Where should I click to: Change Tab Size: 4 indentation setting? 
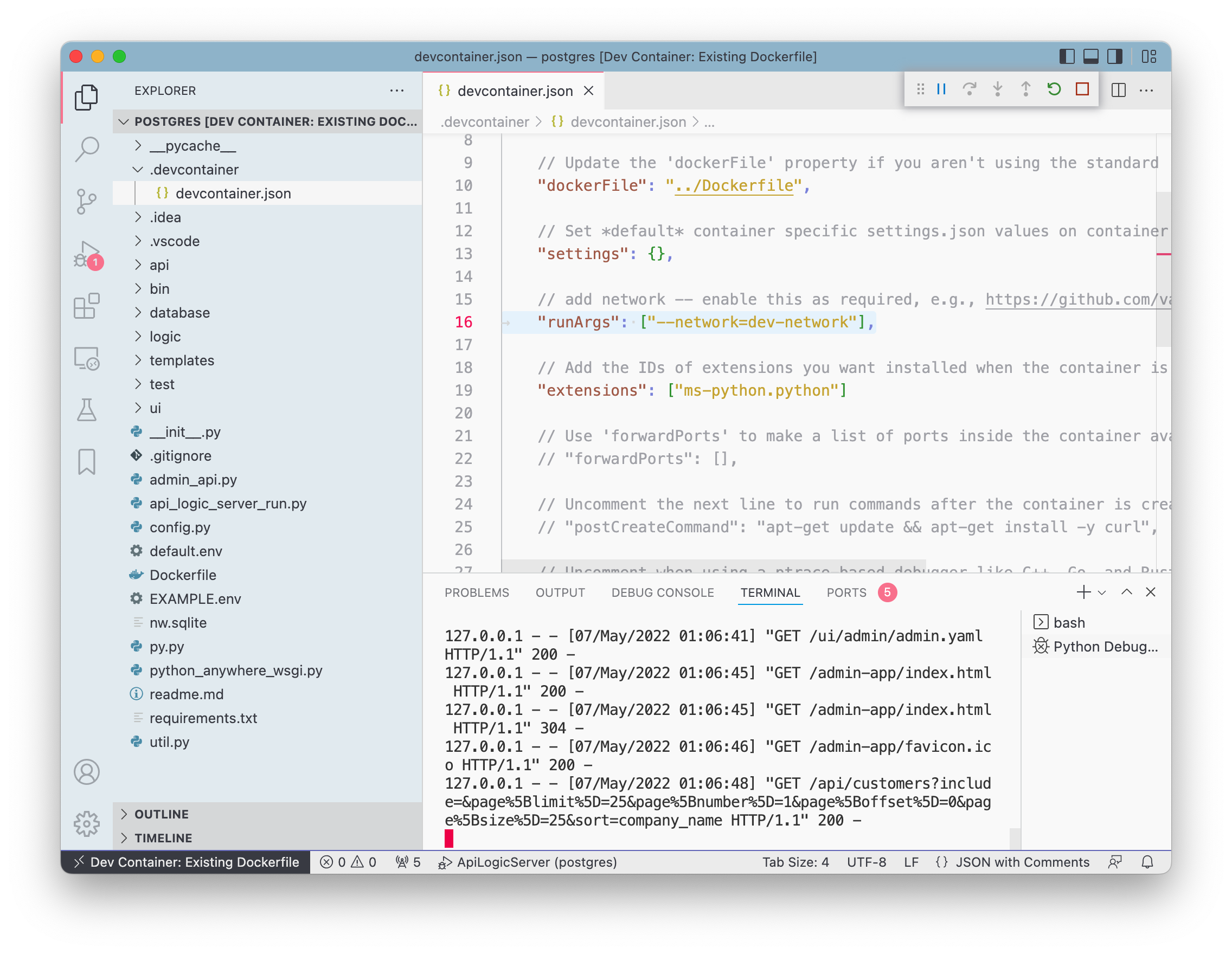pyautogui.click(x=795, y=862)
